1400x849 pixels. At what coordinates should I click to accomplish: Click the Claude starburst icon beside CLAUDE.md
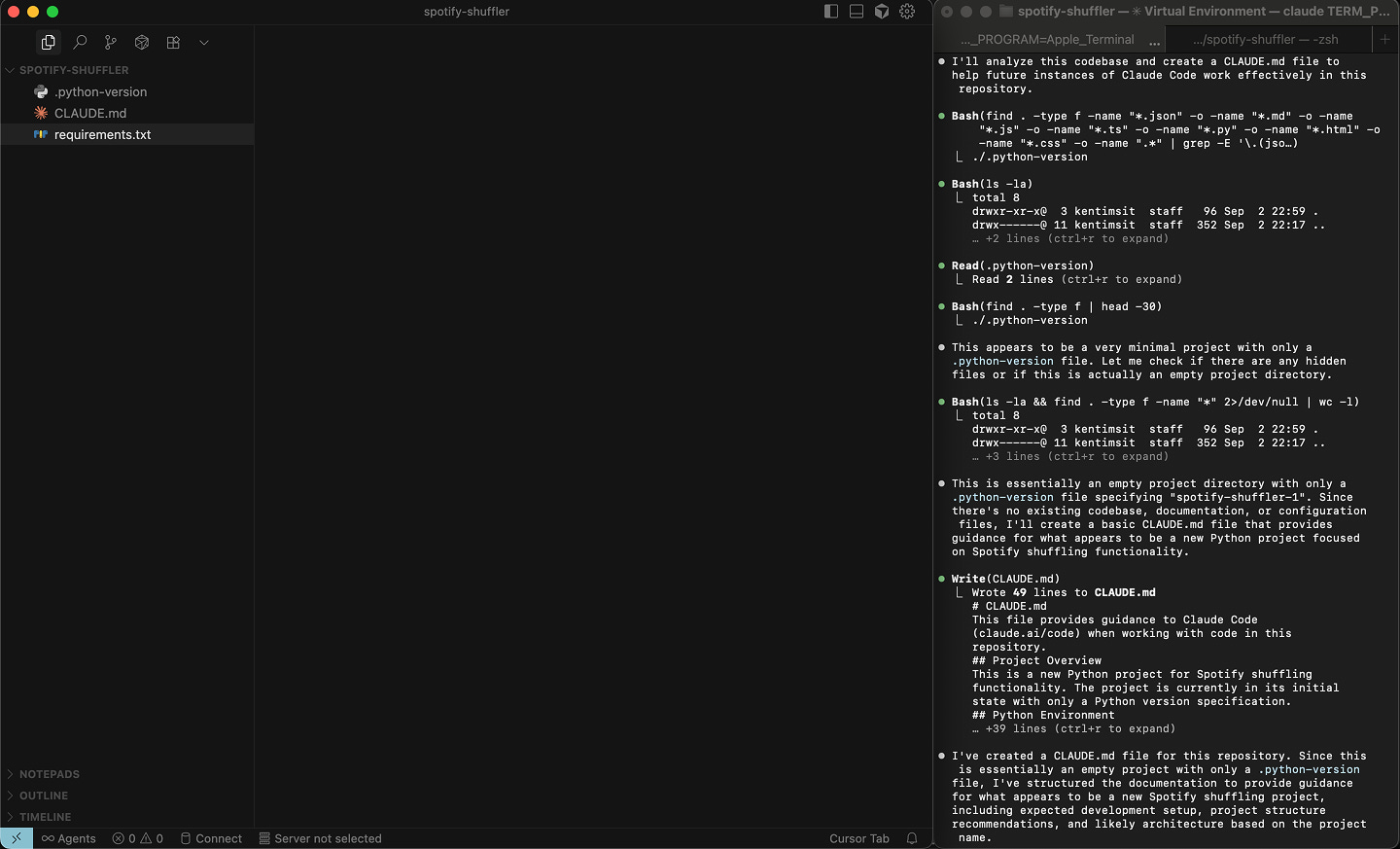(x=41, y=113)
